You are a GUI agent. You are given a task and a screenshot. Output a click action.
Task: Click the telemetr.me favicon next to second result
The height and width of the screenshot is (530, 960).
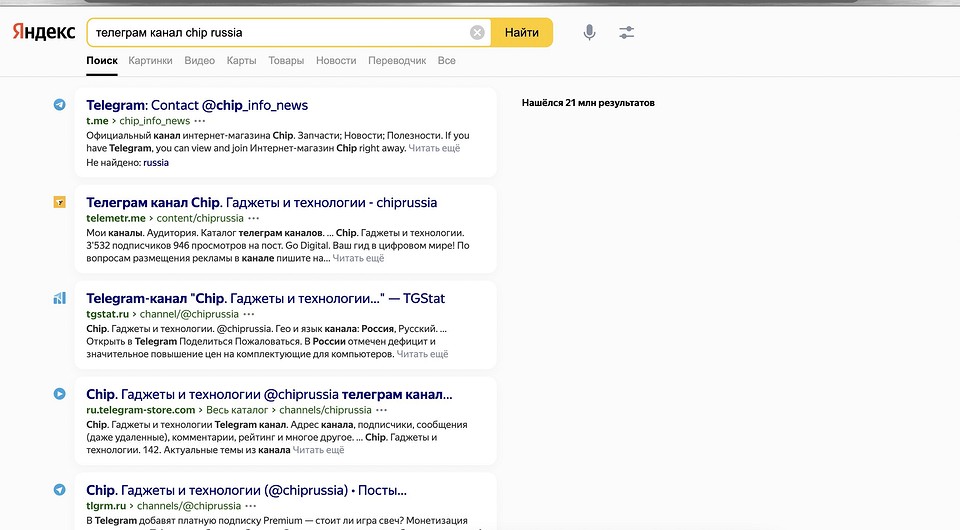coord(59,202)
